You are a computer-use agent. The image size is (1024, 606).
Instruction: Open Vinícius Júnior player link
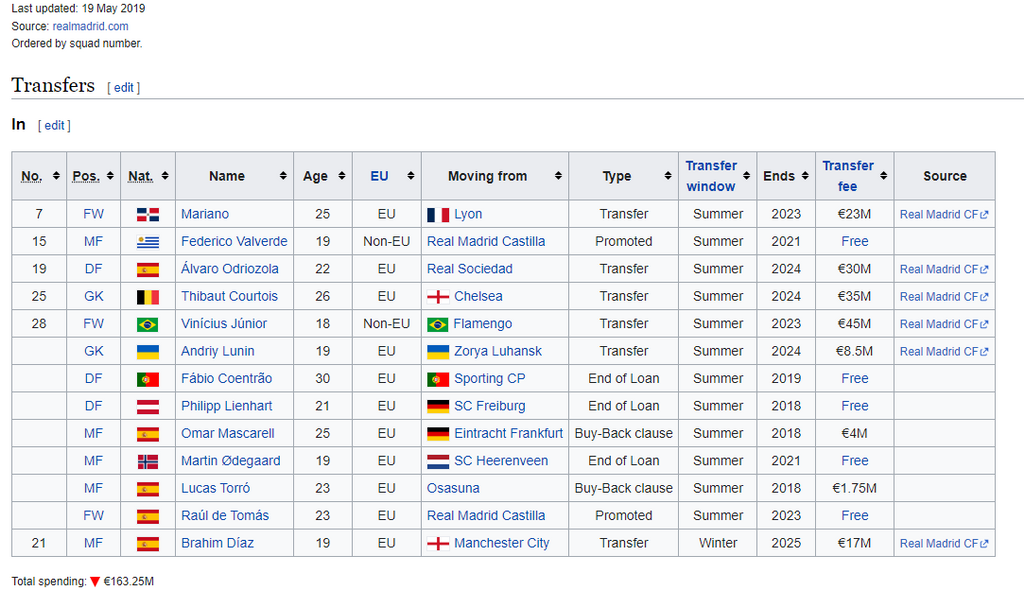click(224, 324)
